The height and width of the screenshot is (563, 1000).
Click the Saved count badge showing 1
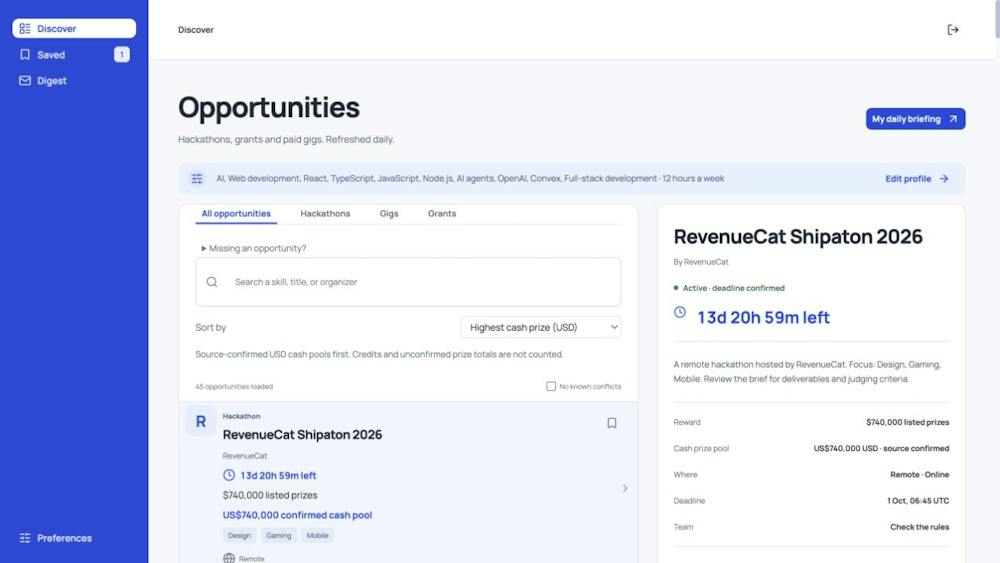(x=122, y=55)
